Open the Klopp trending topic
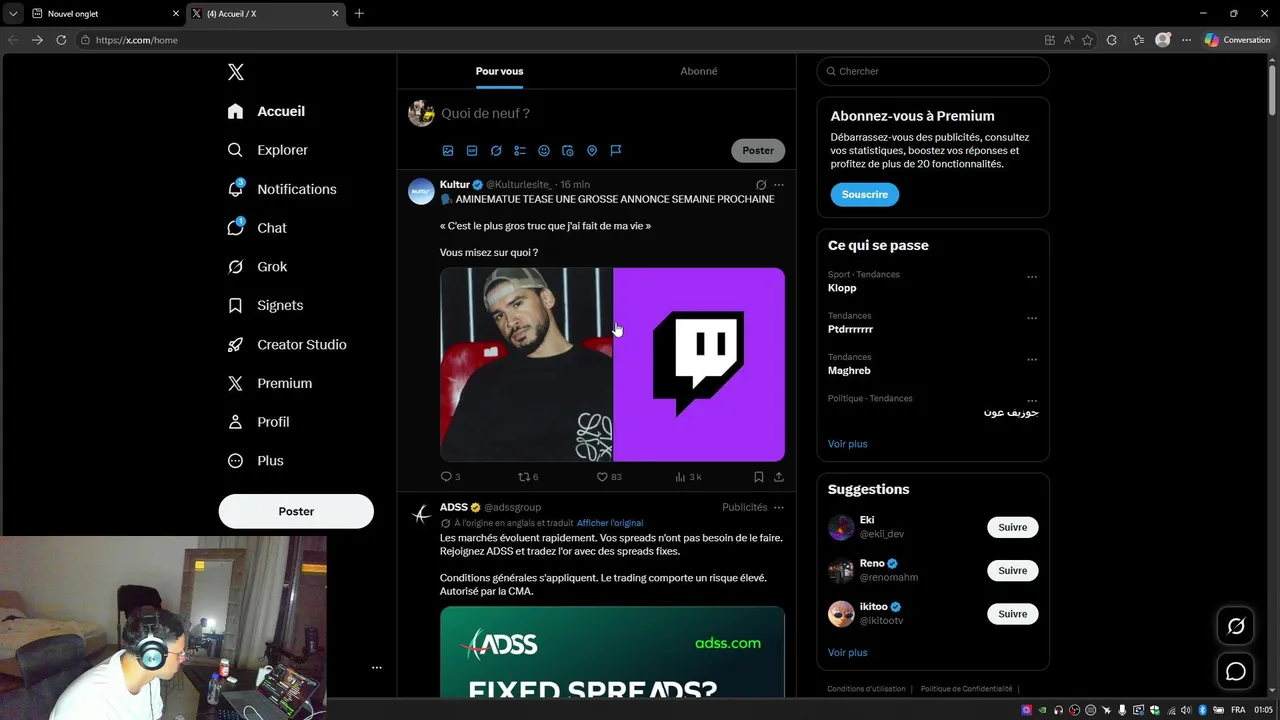The width and height of the screenshot is (1280, 720). pyautogui.click(x=842, y=288)
